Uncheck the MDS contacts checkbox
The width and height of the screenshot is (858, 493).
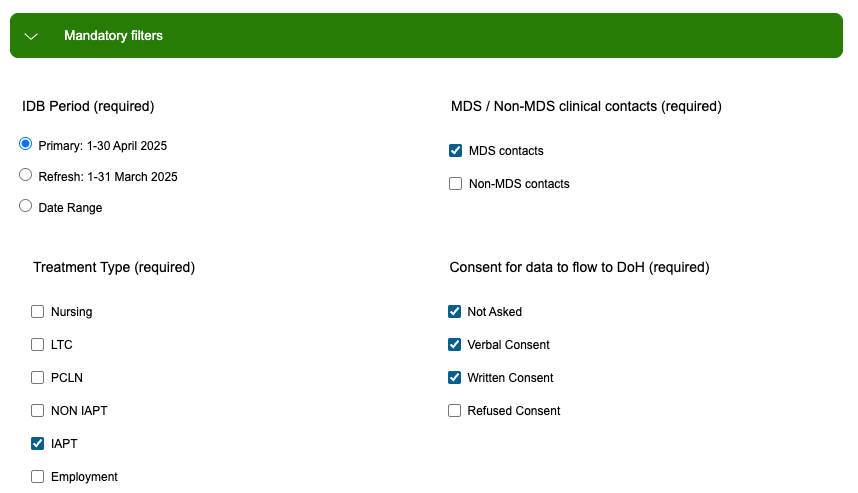click(x=456, y=151)
